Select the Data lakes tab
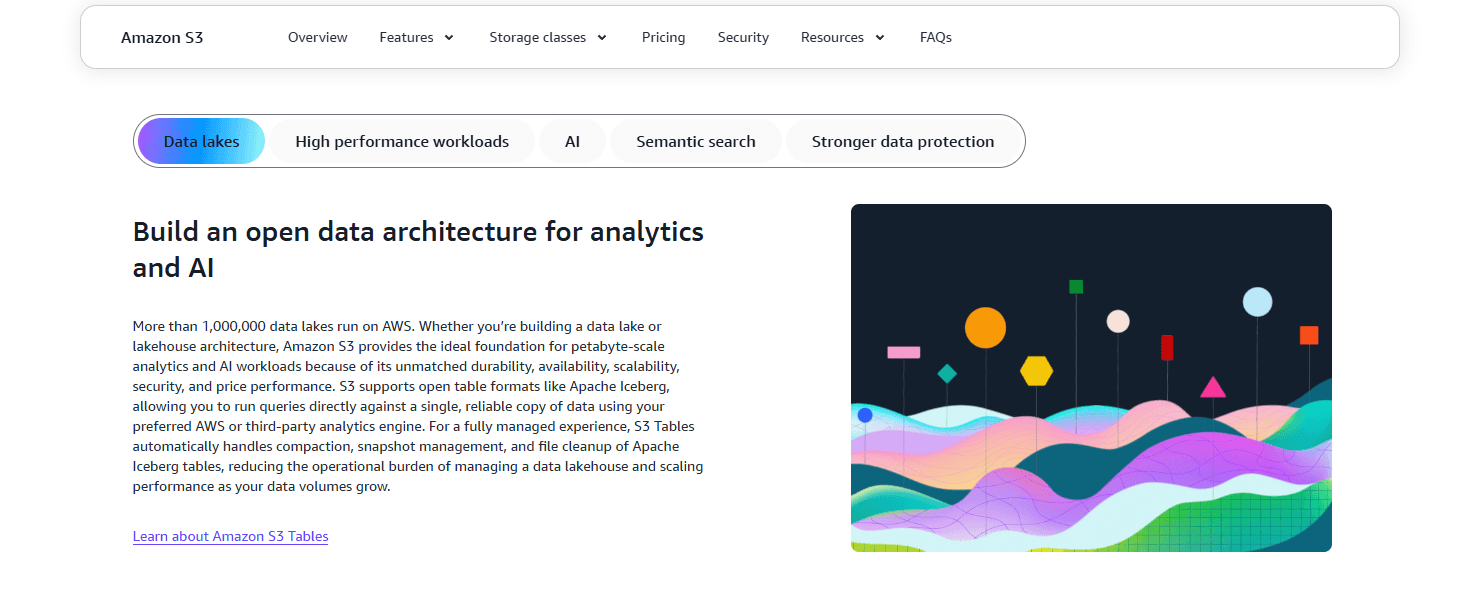The height and width of the screenshot is (604, 1472). (x=202, y=141)
